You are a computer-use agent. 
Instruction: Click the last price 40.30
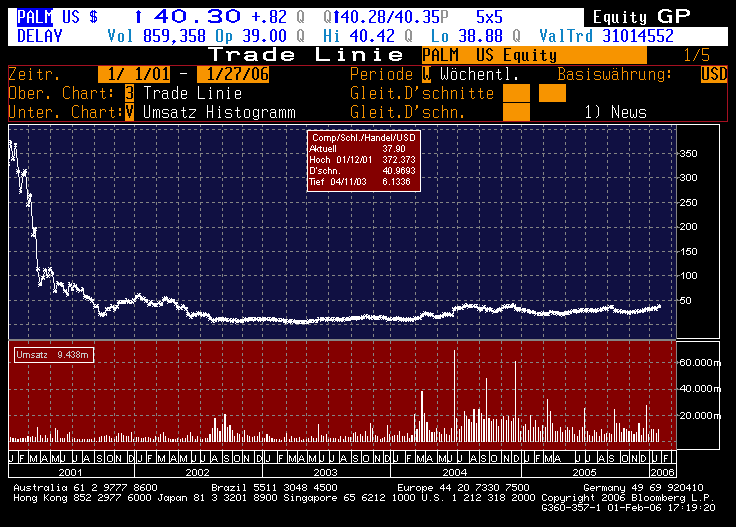197,17
